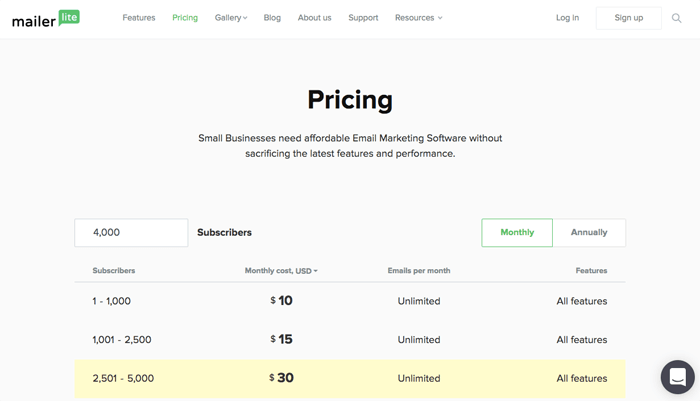Select the 1 - 1,000 subscribers row
Viewport: 700px width, 401px height.
click(x=350, y=301)
